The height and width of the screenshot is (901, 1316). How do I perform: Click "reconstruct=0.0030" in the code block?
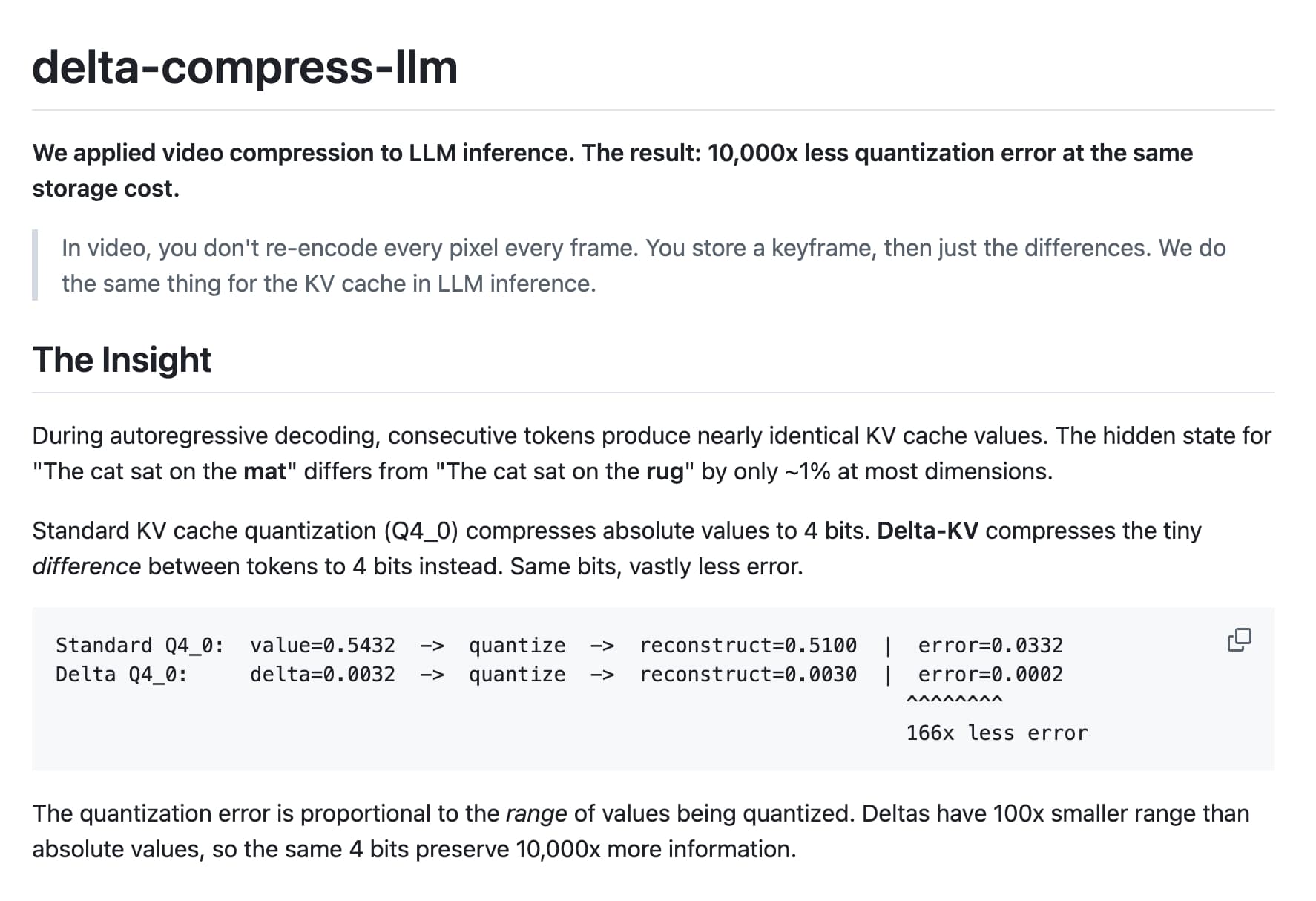coord(748,674)
